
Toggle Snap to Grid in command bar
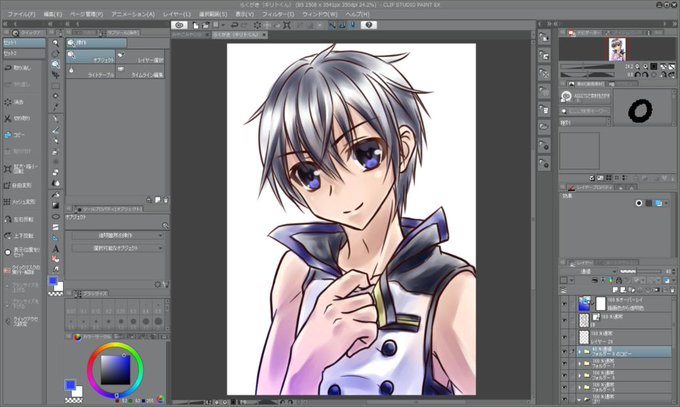(x=352, y=25)
